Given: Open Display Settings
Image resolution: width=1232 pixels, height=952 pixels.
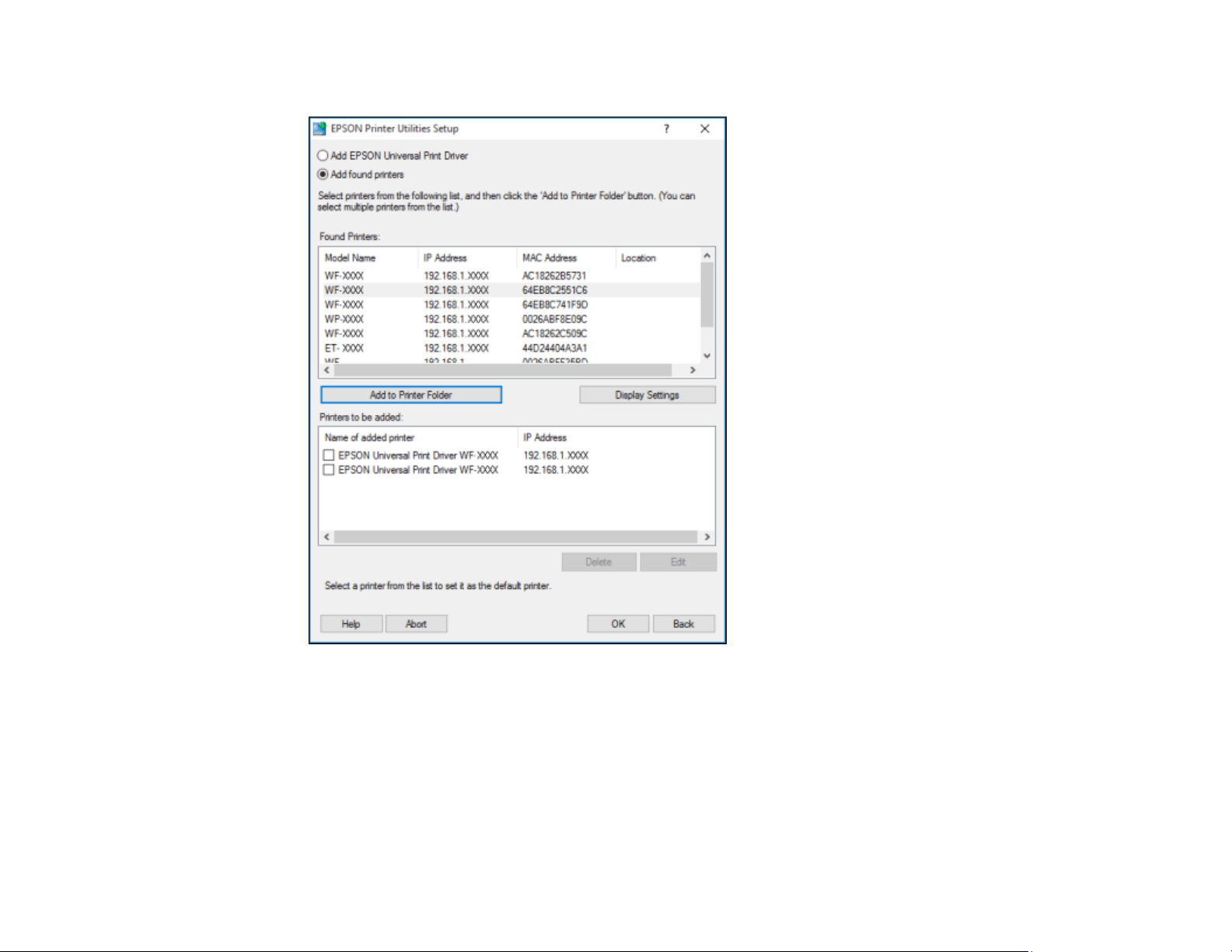Looking at the screenshot, I should (647, 395).
